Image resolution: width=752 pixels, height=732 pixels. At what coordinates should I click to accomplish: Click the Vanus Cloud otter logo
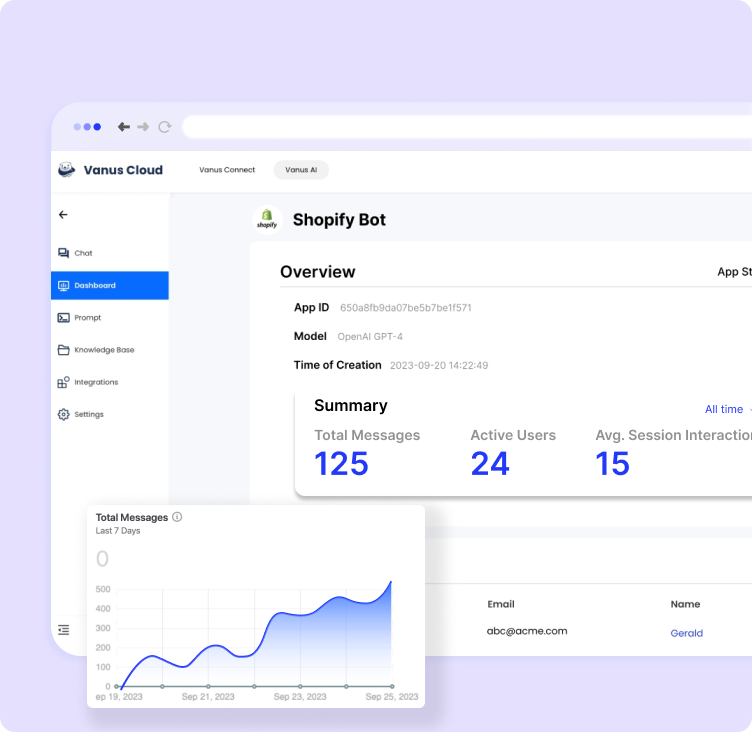(67, 169)
